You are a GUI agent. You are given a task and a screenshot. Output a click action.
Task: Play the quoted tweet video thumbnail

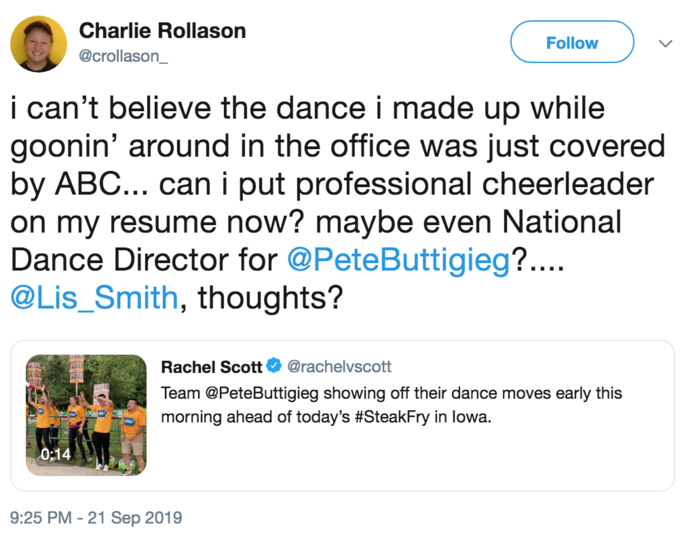coord(86,415)
